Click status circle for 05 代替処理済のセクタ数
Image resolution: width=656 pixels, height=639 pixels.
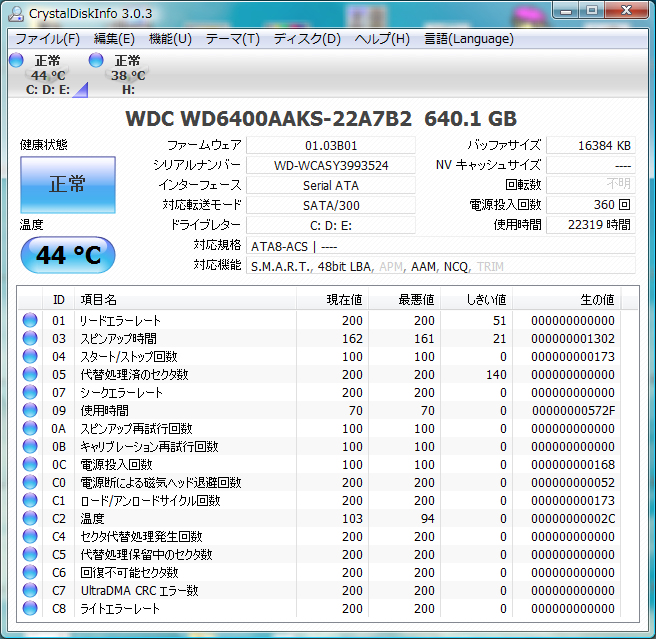pos(30,374)
